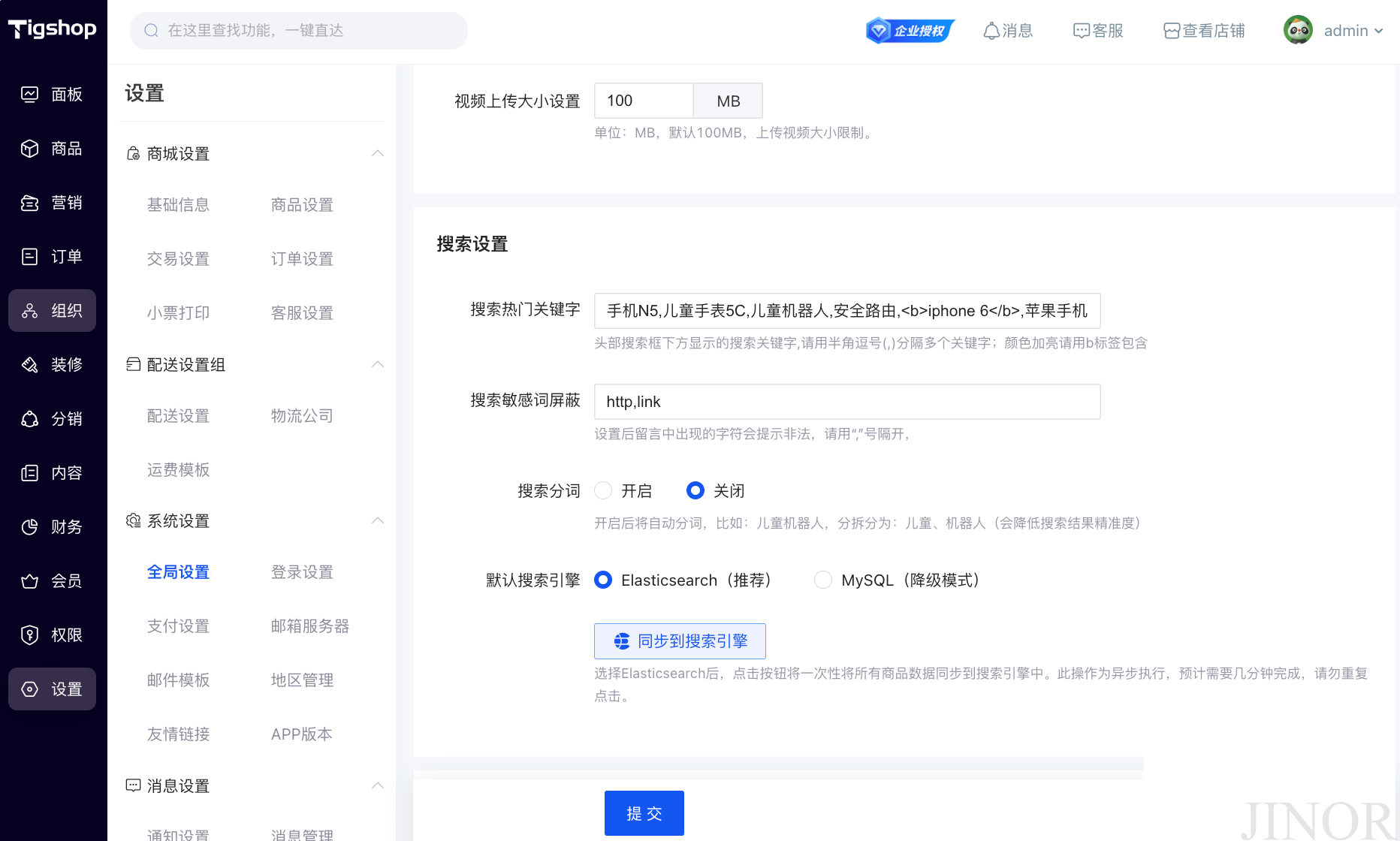Screen dimensions: 1400x841
Task: Open APP版本 page
Action: coord(301,734)
